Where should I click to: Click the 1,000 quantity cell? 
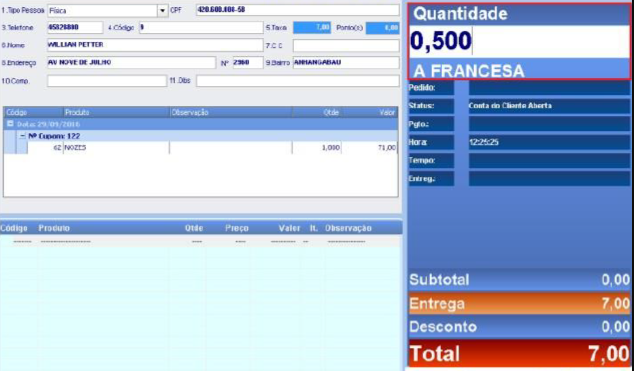point(317,148)
